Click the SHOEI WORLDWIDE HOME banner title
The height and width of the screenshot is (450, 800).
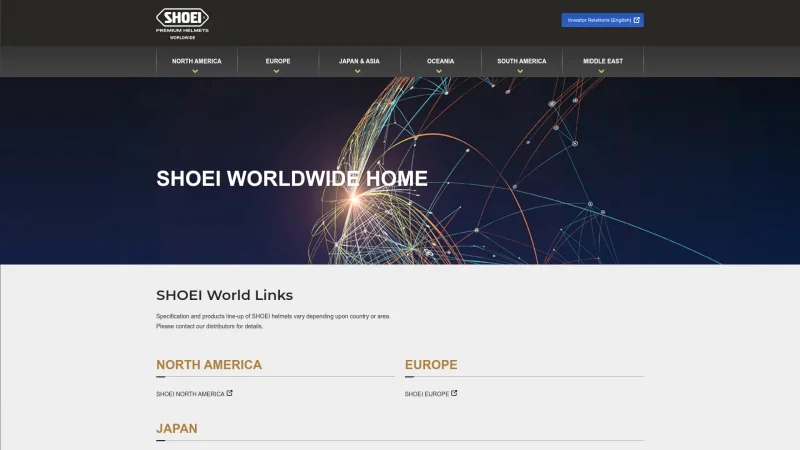click(x=292, y=179)
